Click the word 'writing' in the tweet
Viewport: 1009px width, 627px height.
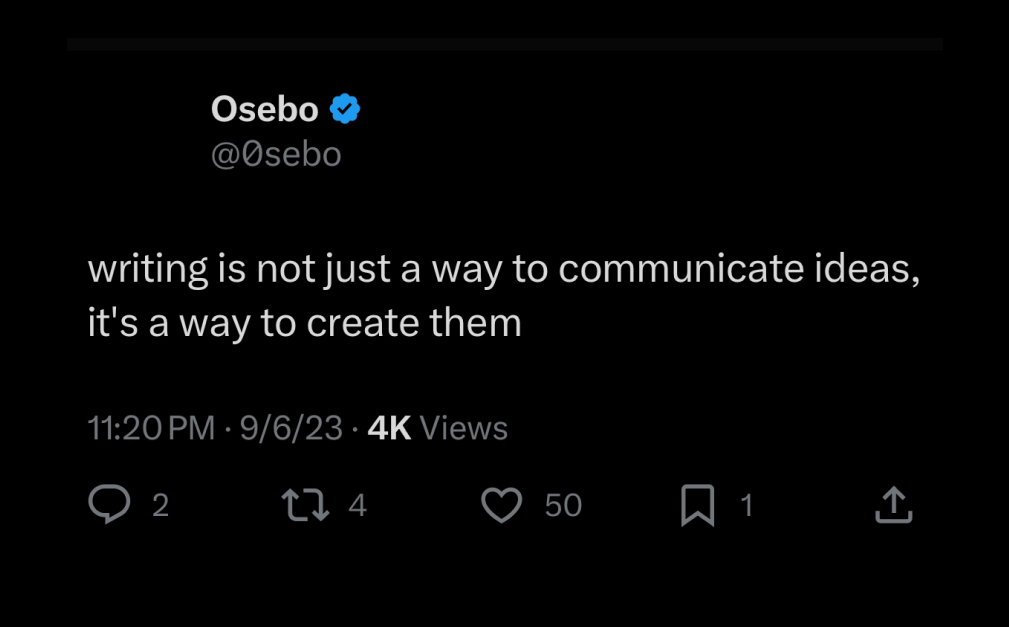tap(148, 271)
